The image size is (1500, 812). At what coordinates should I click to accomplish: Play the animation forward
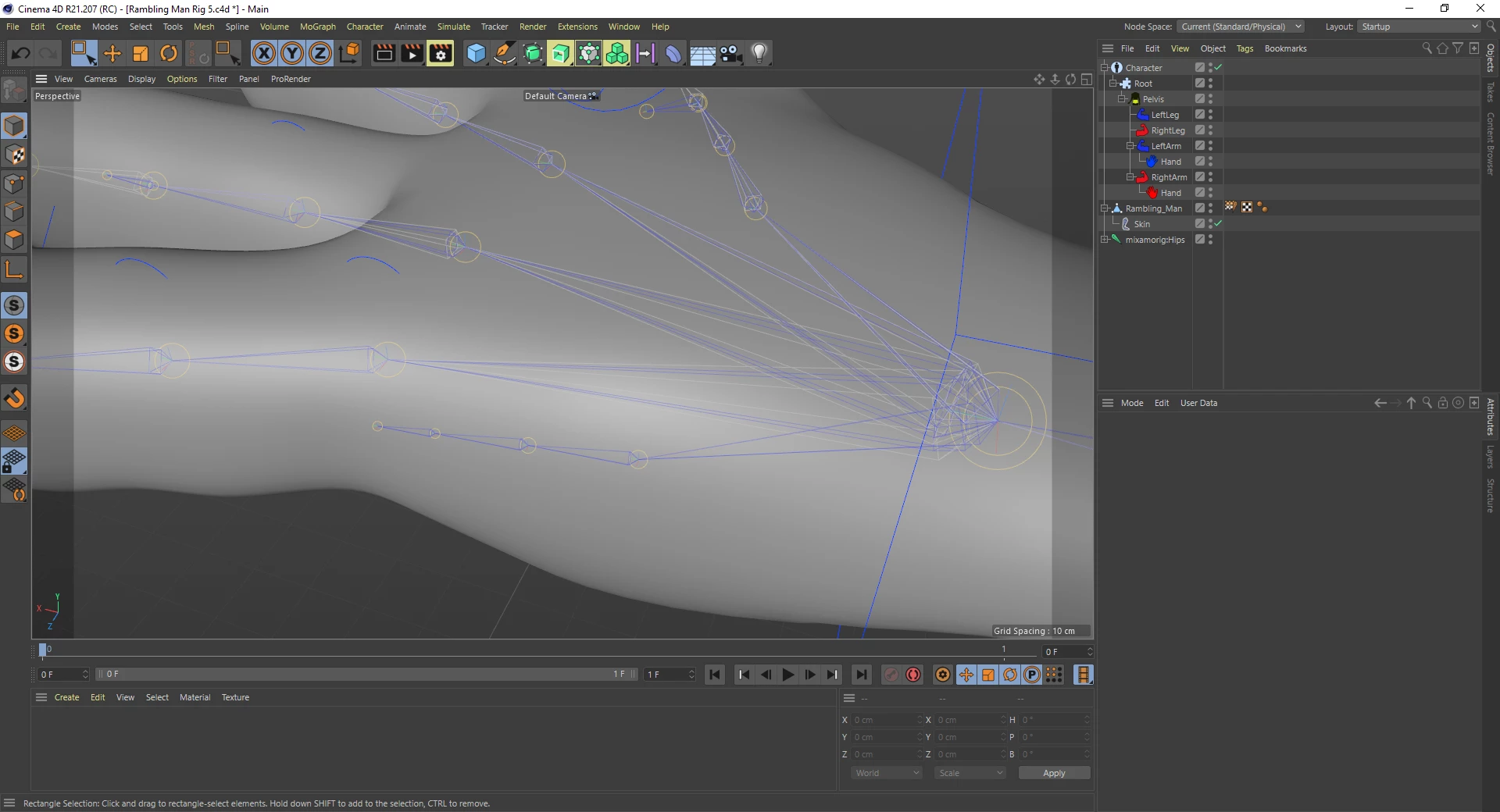(788, 675)
